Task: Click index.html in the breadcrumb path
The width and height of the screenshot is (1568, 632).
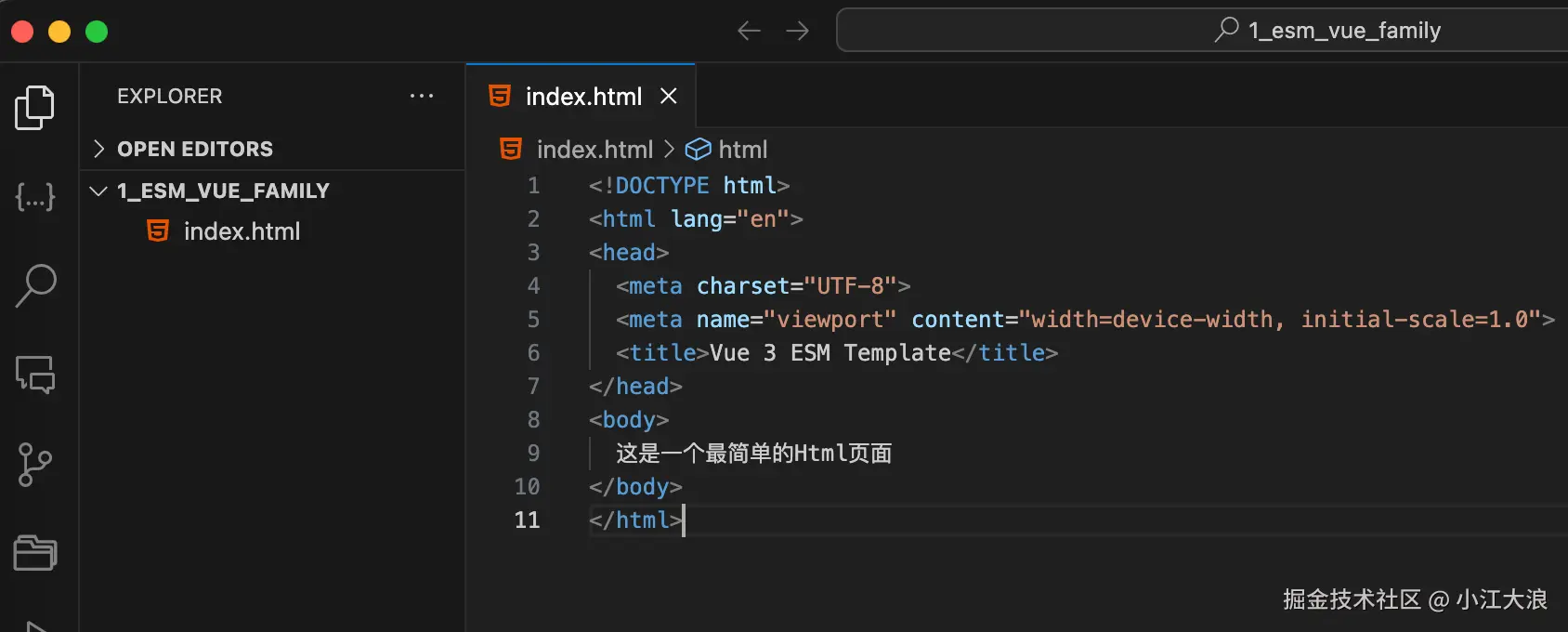Action: (595, 150)
